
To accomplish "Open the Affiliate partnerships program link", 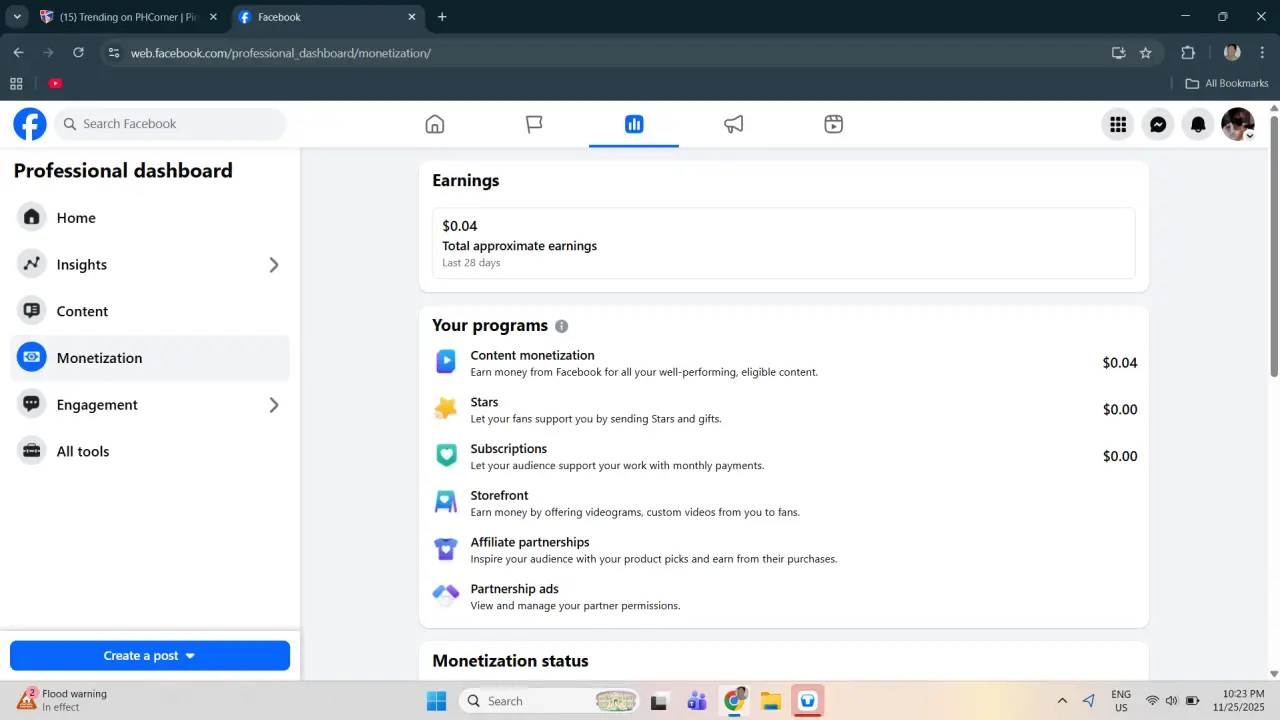I will tap(530, 542).
